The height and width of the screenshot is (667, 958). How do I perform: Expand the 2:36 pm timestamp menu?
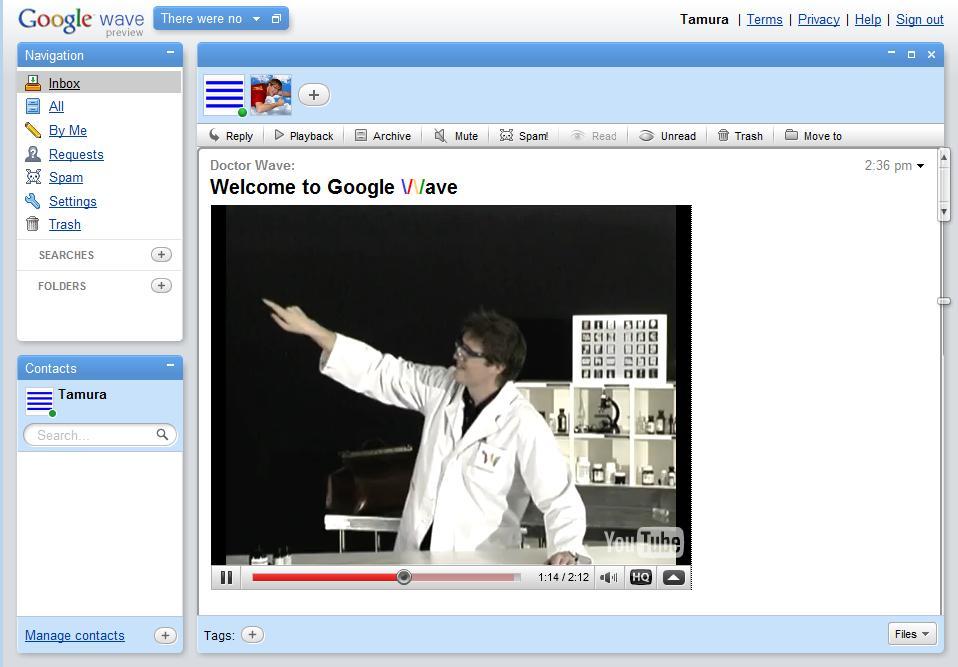pos(921,166)
